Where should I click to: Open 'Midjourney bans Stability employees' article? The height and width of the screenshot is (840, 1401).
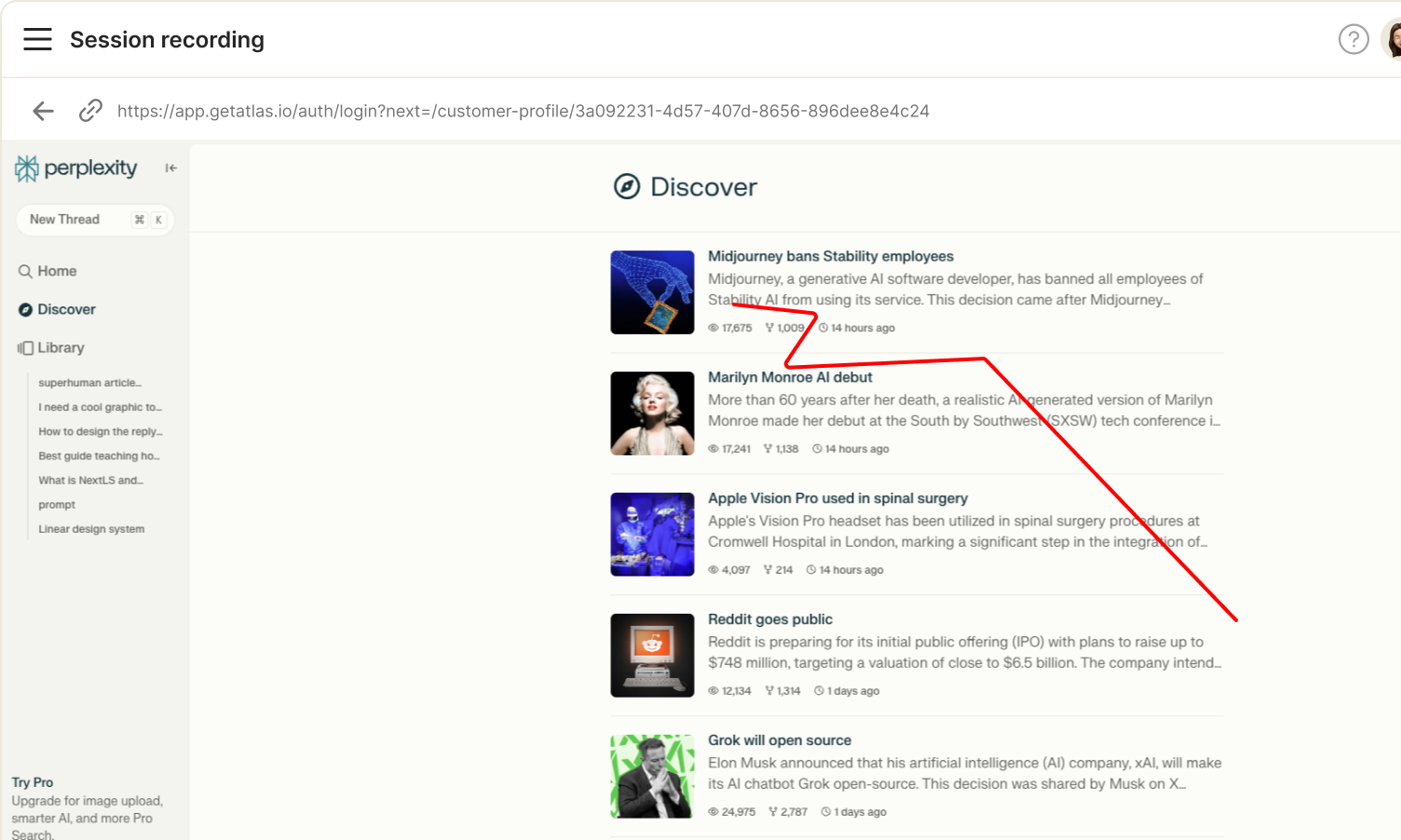click(x=830, y=256)
